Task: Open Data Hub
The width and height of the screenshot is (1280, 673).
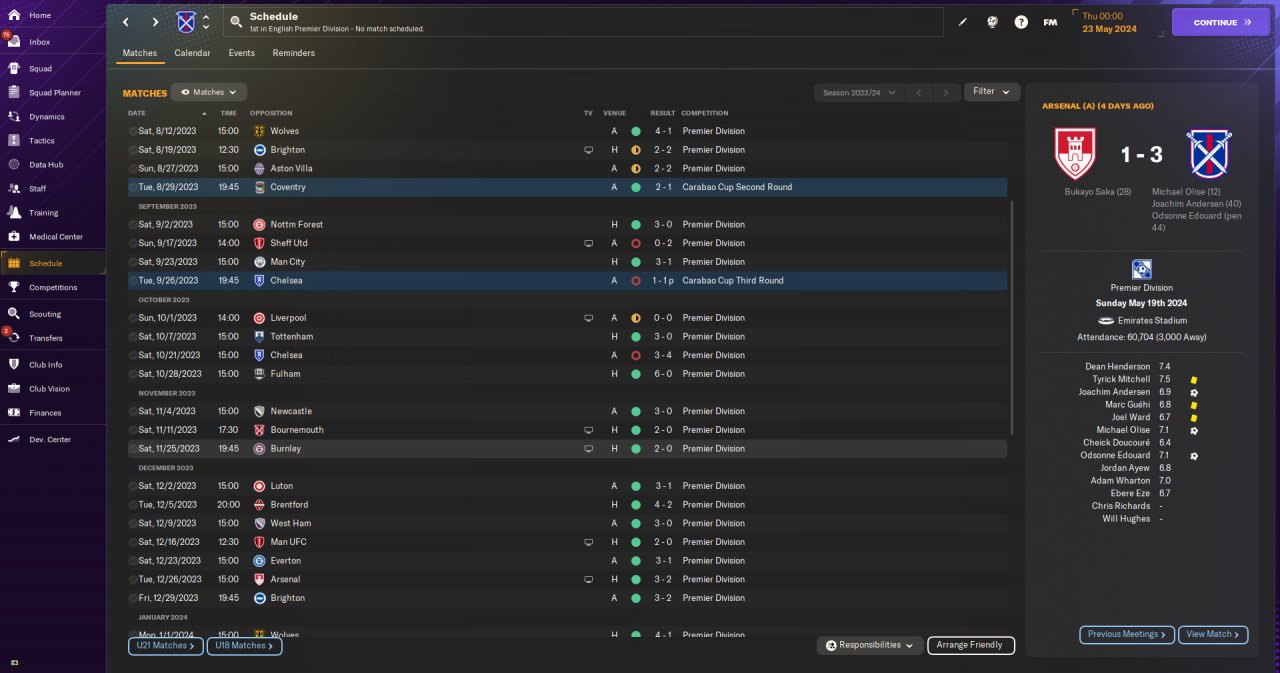Action: (46, 165)
